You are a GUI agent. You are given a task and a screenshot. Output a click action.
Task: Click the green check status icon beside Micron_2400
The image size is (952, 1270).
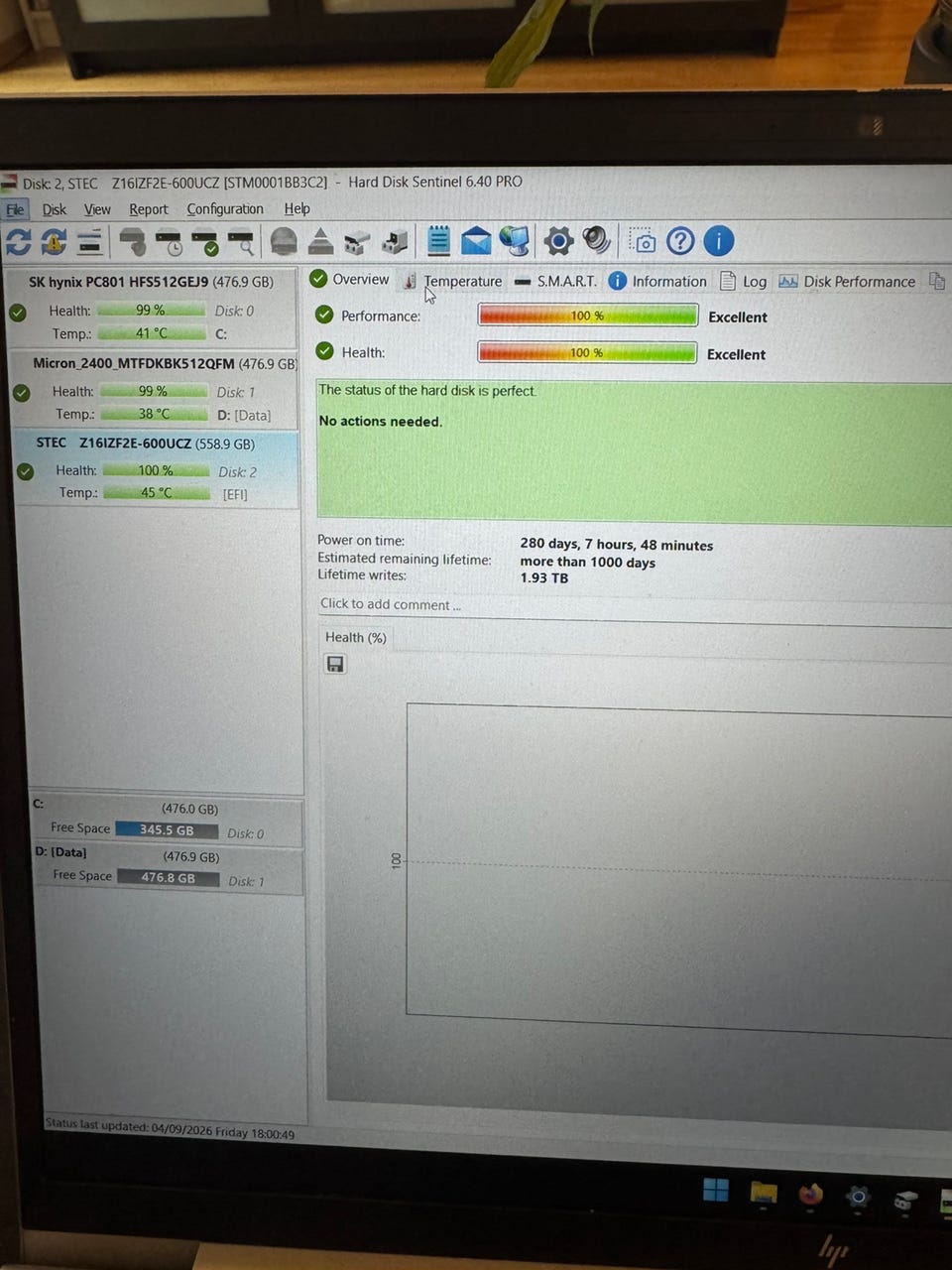(22, 393)
